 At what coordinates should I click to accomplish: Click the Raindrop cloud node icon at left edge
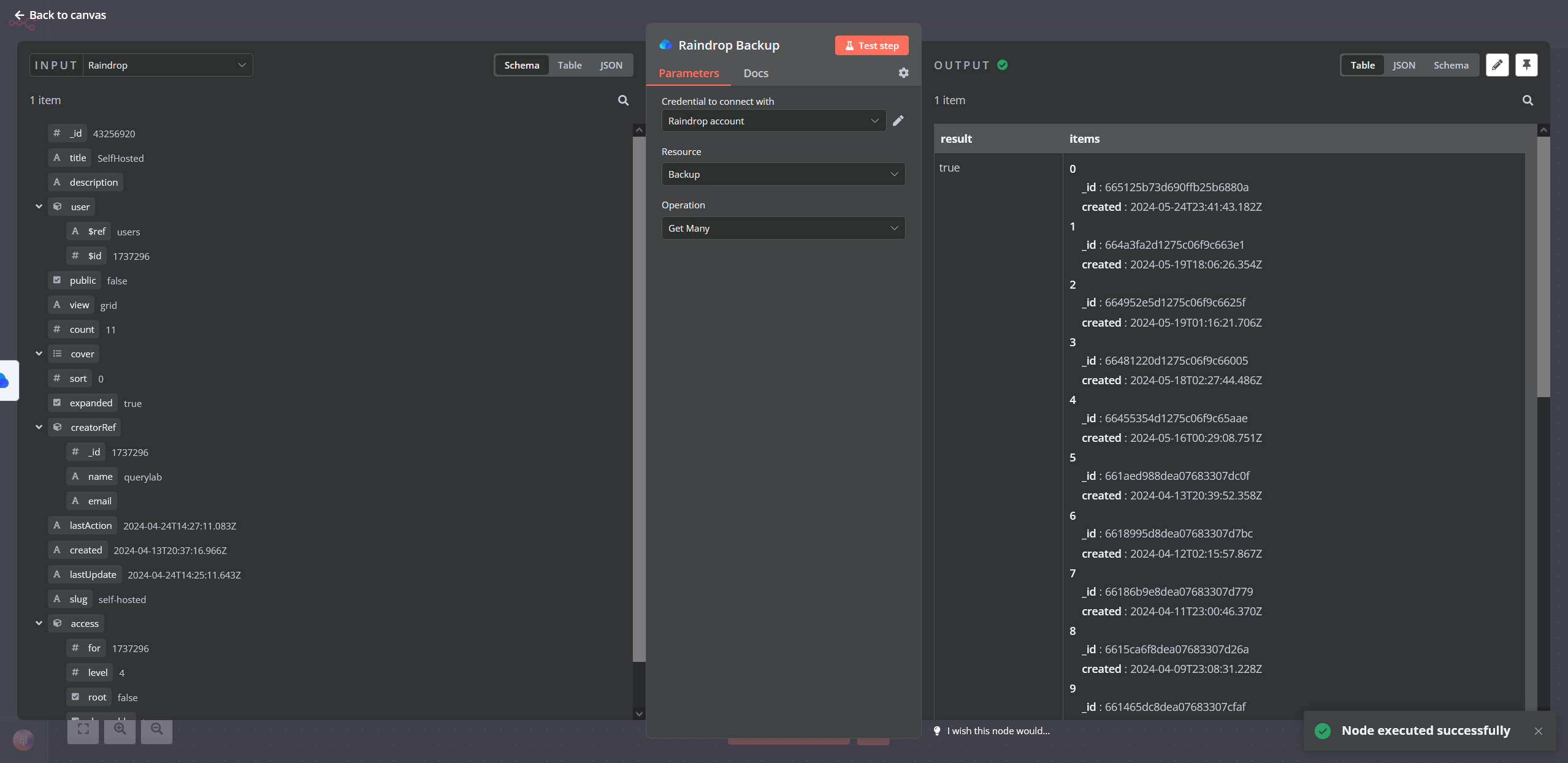(5, 381)
